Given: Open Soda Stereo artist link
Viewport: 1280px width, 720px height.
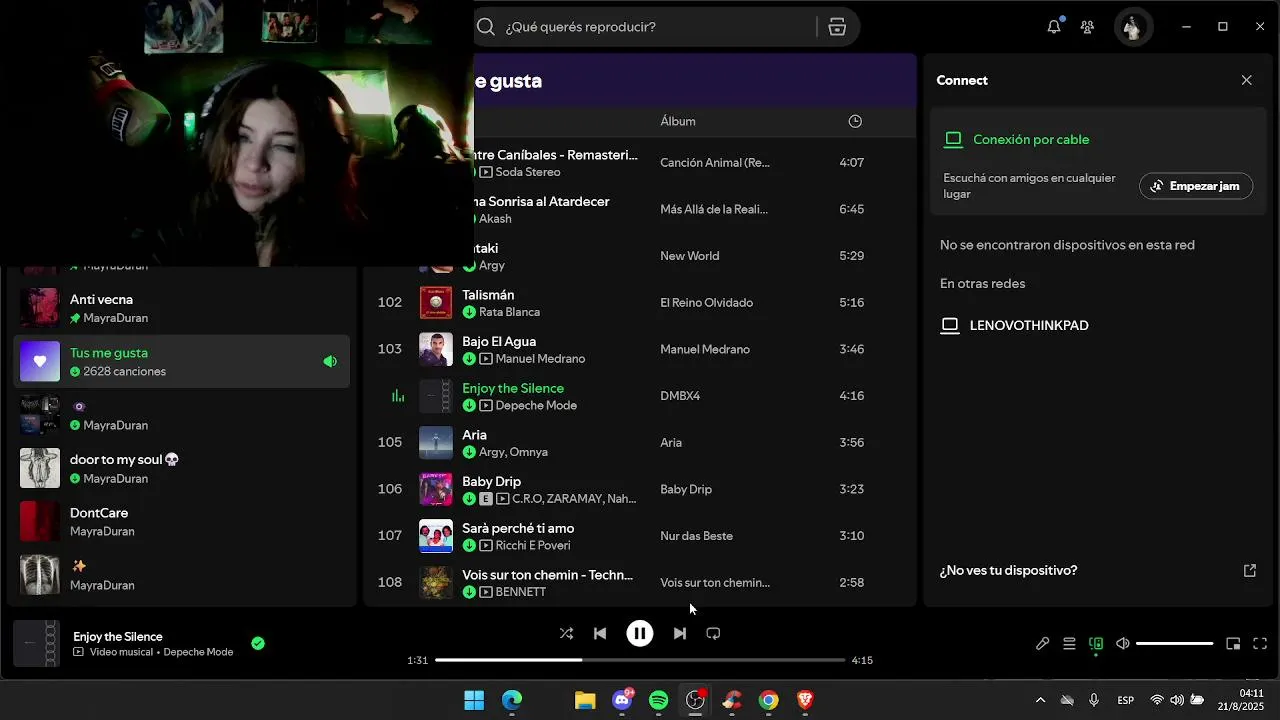Looking at the screenshot, I should tap(528, 172).
